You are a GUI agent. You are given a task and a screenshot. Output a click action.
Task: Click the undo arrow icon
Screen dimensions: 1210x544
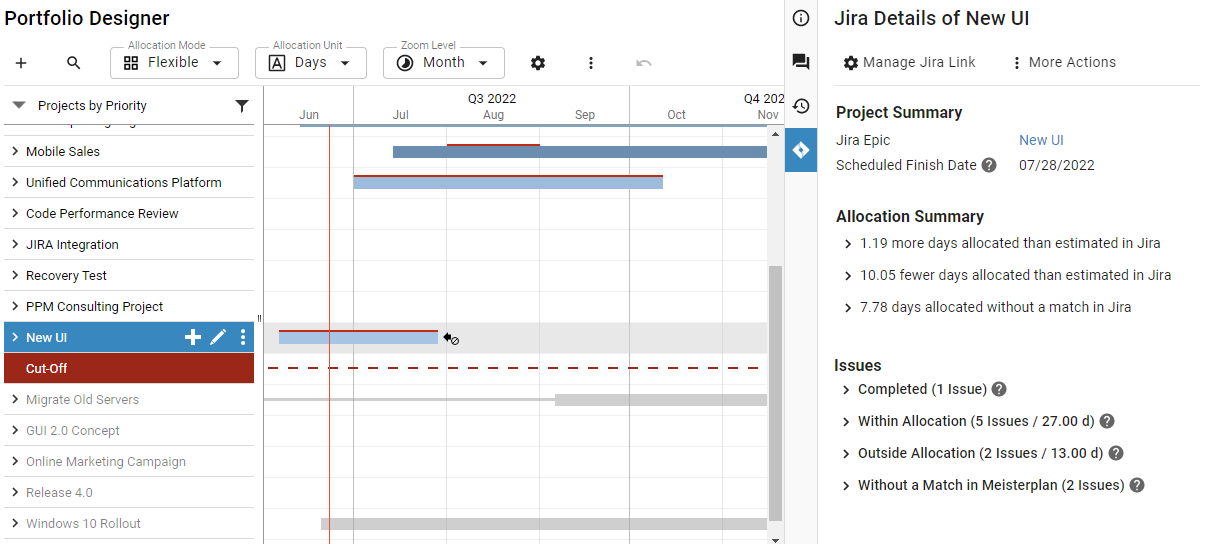[644, 63]
